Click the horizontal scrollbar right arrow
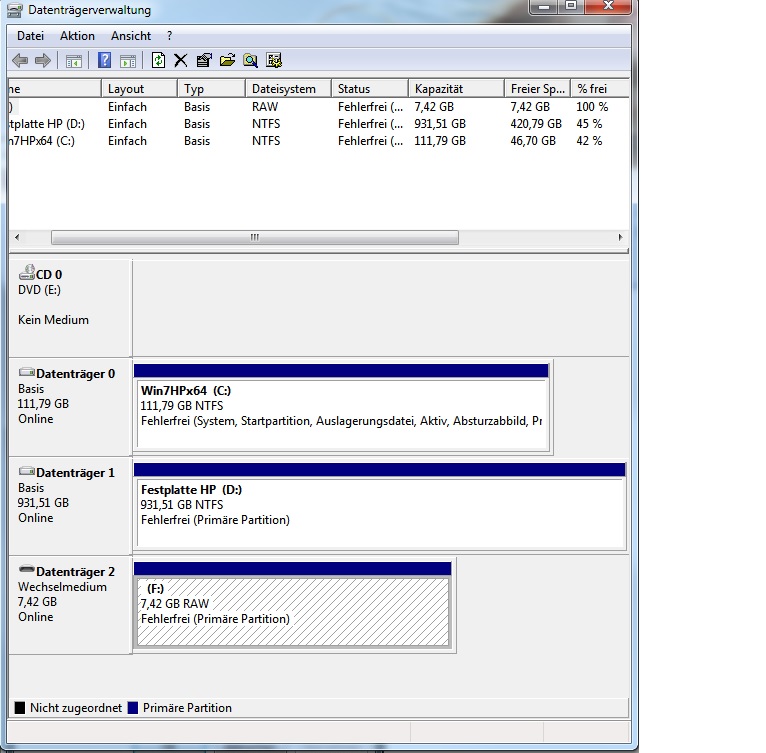The width and height of the screenshot is (766, 753). (620, 237)
